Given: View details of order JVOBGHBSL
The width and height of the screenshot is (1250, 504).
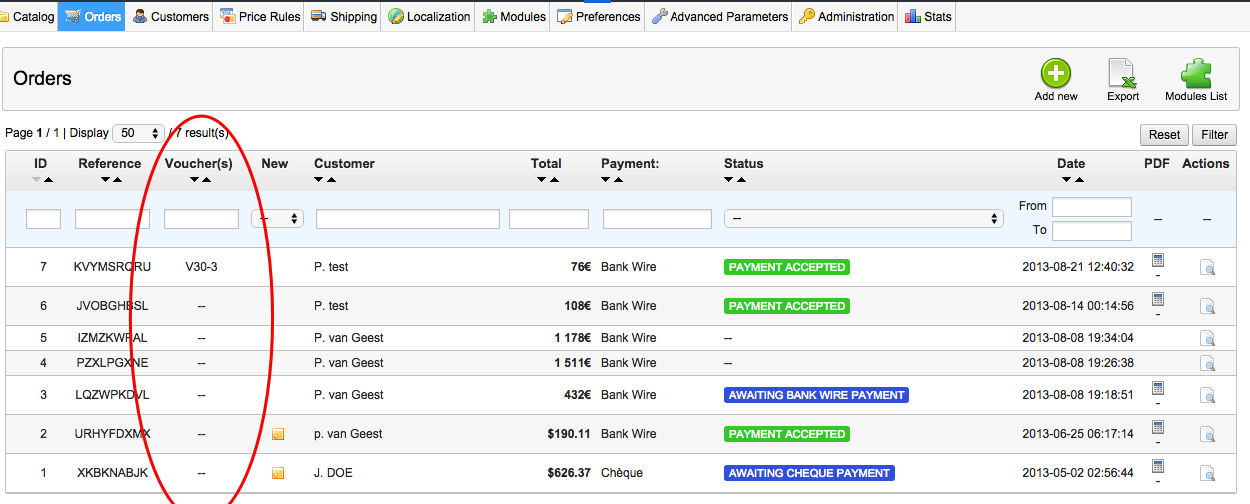Looking at the screenshot, I should 1207,306.
